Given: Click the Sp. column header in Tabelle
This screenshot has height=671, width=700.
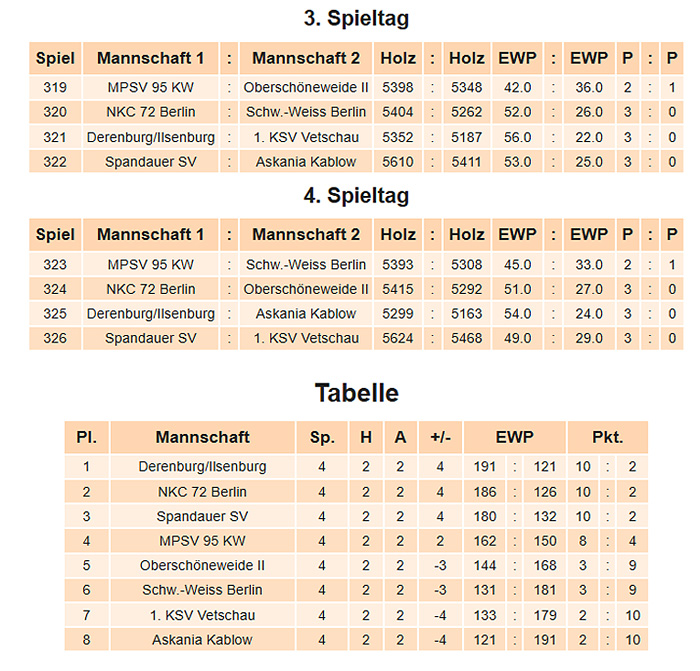Looking at the screenshot, I should point(322,437).
